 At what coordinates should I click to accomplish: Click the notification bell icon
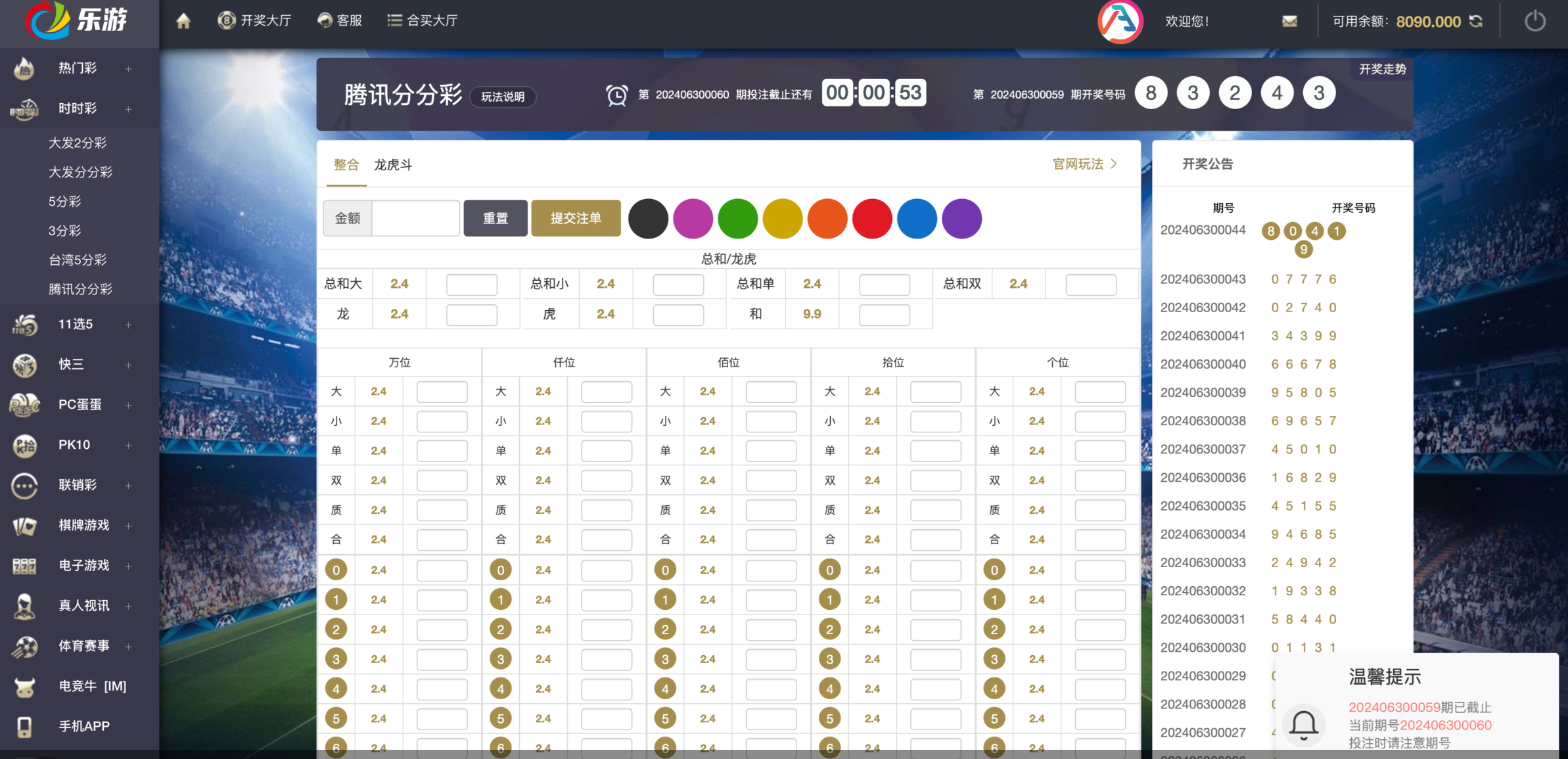1304,725
